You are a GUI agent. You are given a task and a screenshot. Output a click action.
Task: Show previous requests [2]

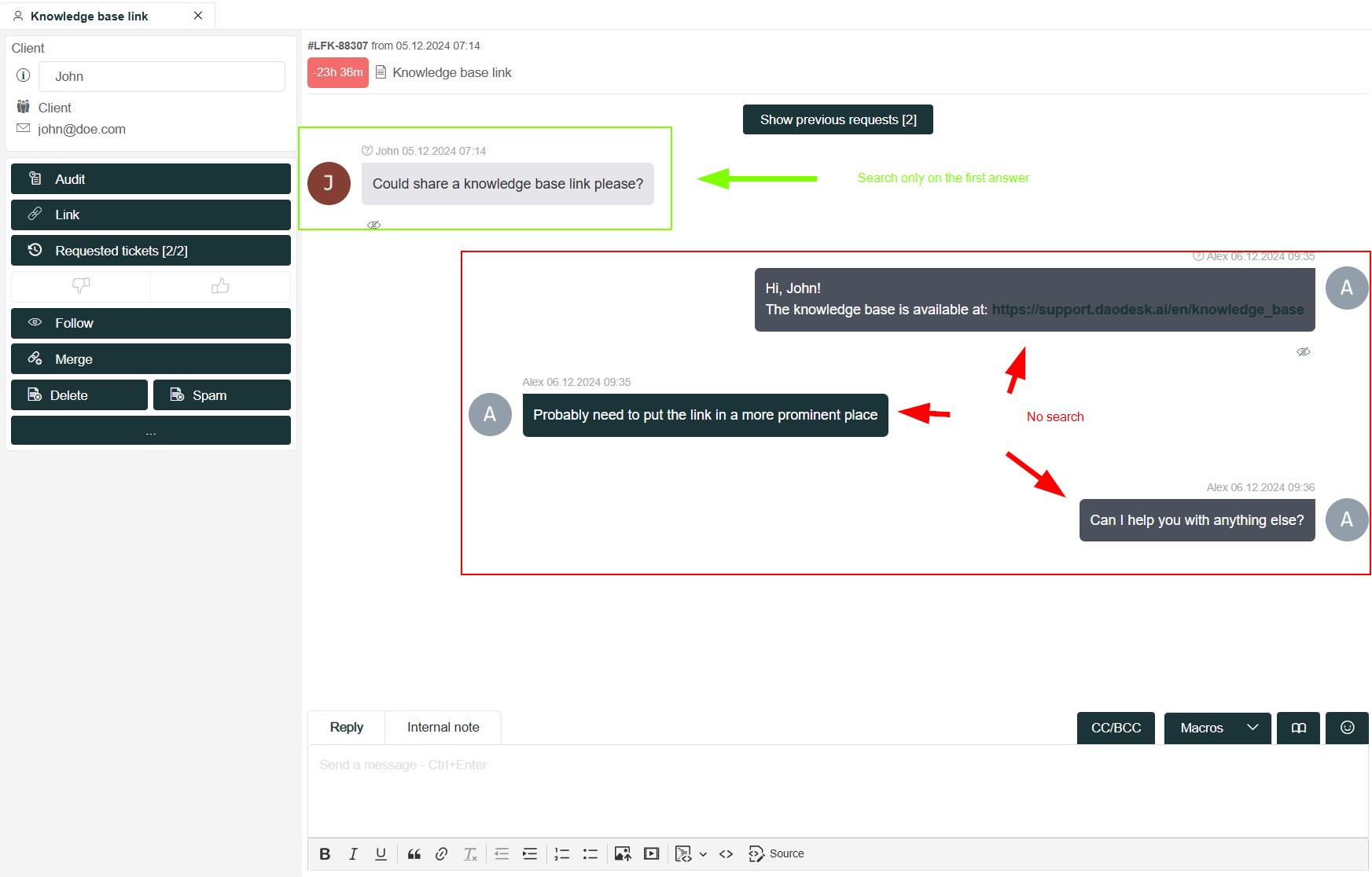click(838, 119)
